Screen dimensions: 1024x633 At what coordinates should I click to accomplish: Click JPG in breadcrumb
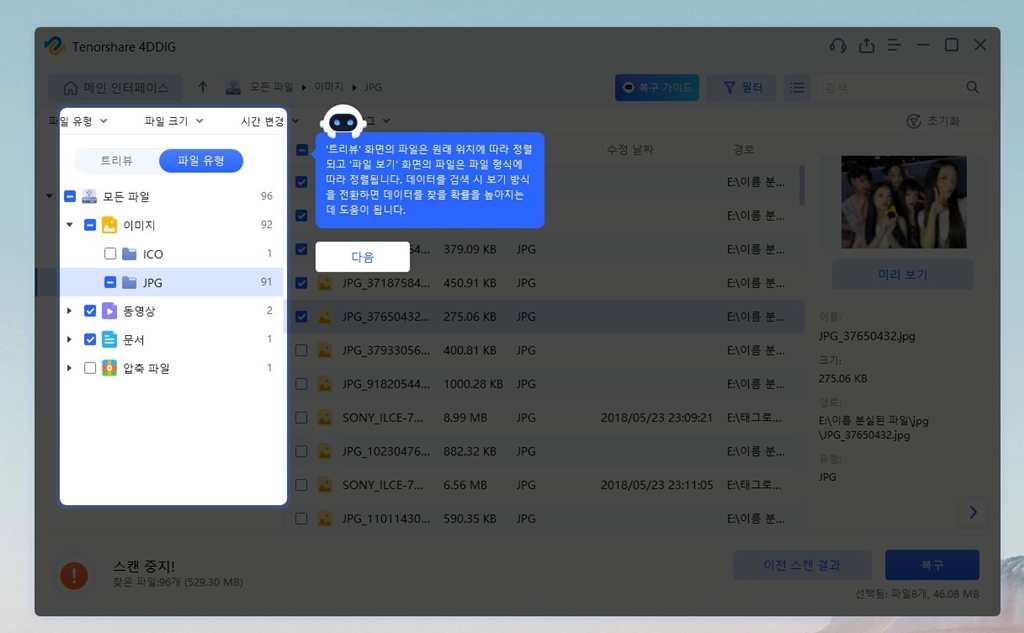pyautogui.click(x=373, y=87)
